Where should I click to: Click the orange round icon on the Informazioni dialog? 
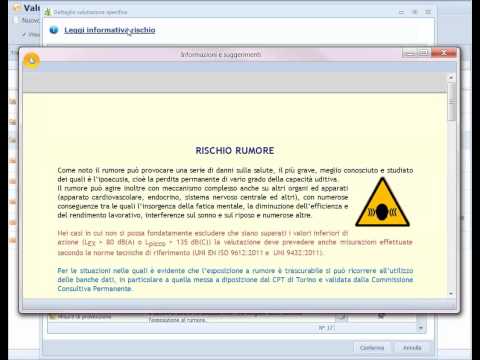(32, 61)
